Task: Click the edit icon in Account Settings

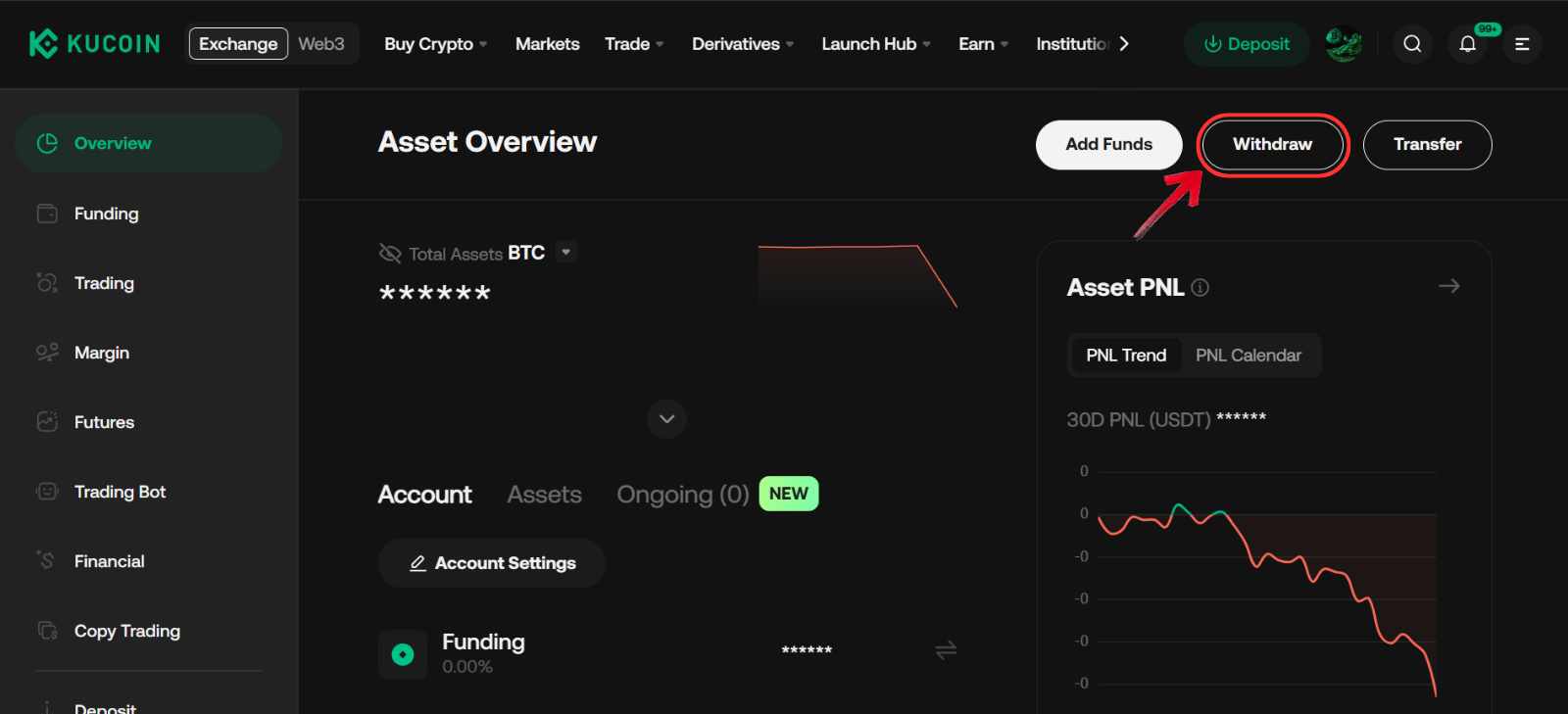Action: [417, 563]
